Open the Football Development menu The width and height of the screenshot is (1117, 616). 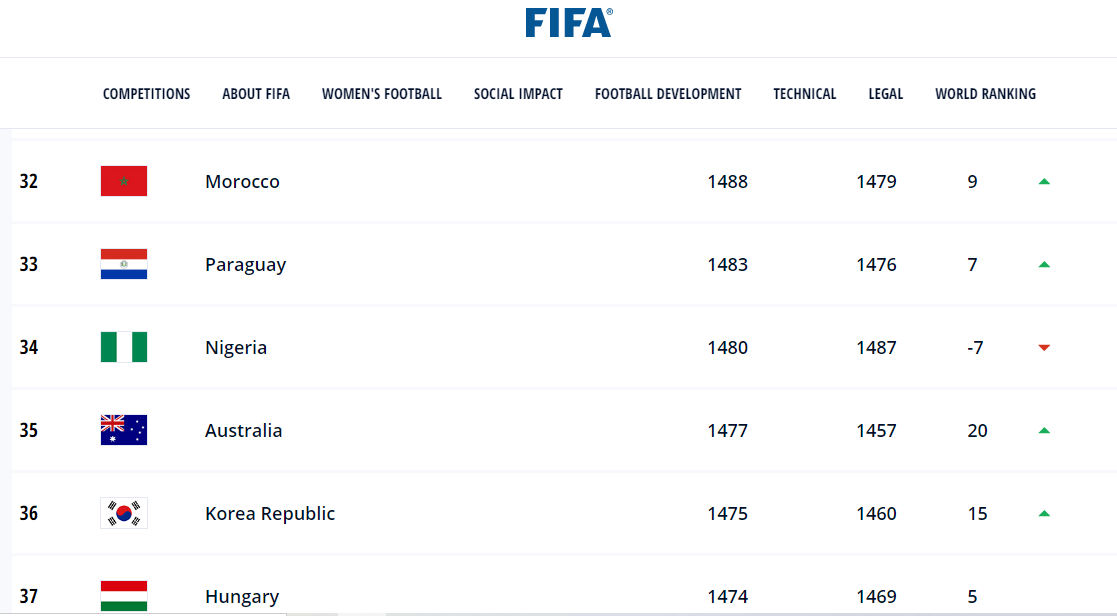point(668,94)
